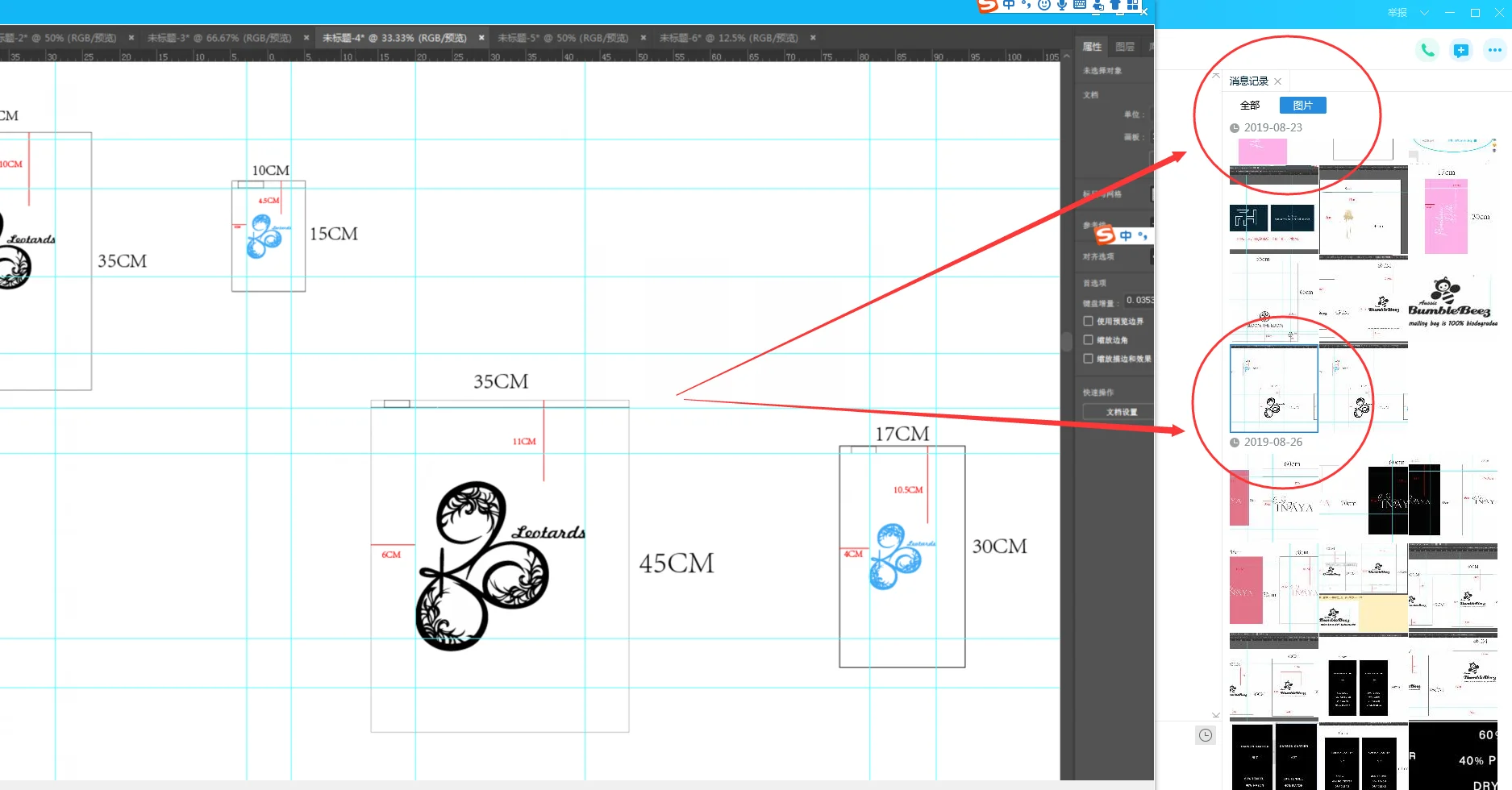This screenshot has width=1512, height=790.
Task: Open the BumbleBeez logo image thumbnail
Action: (x=1452, y=302)
